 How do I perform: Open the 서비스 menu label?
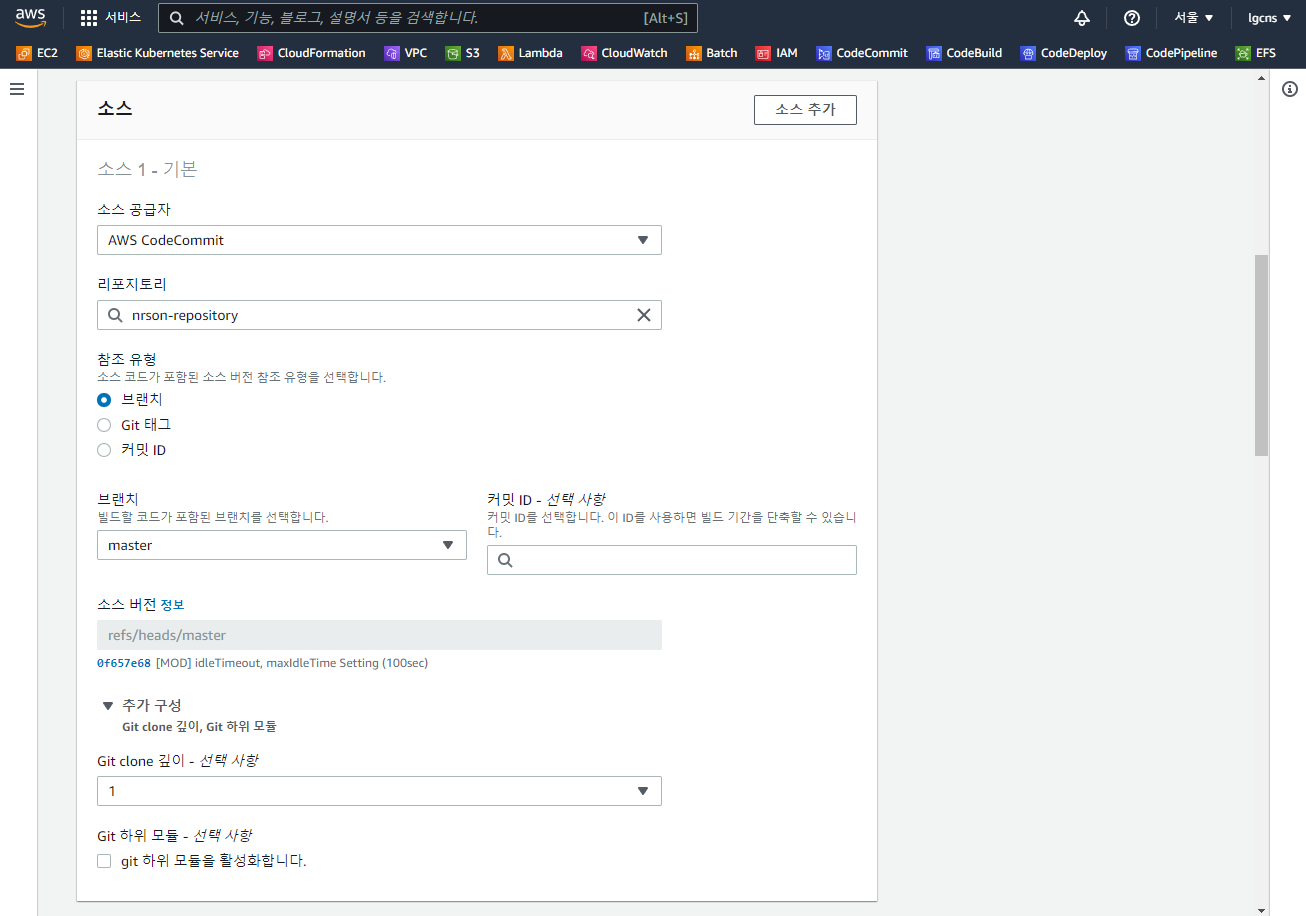123,18
